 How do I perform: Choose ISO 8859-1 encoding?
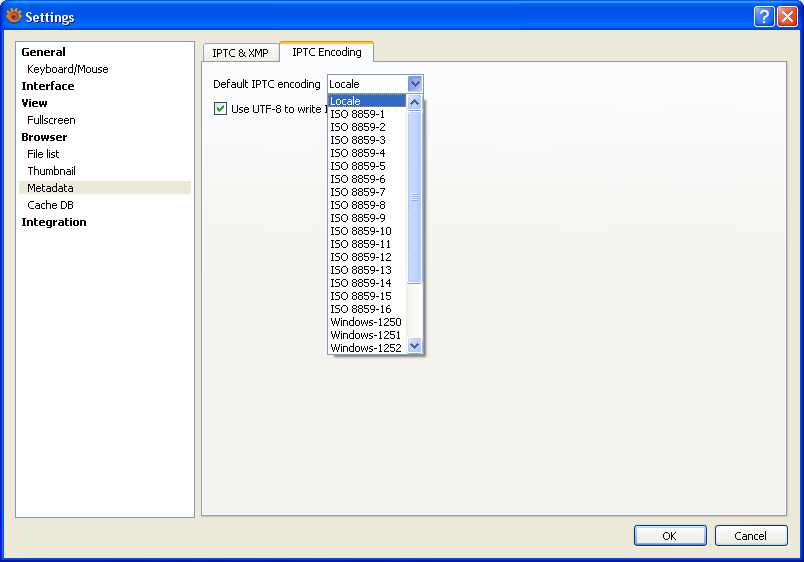367,114
